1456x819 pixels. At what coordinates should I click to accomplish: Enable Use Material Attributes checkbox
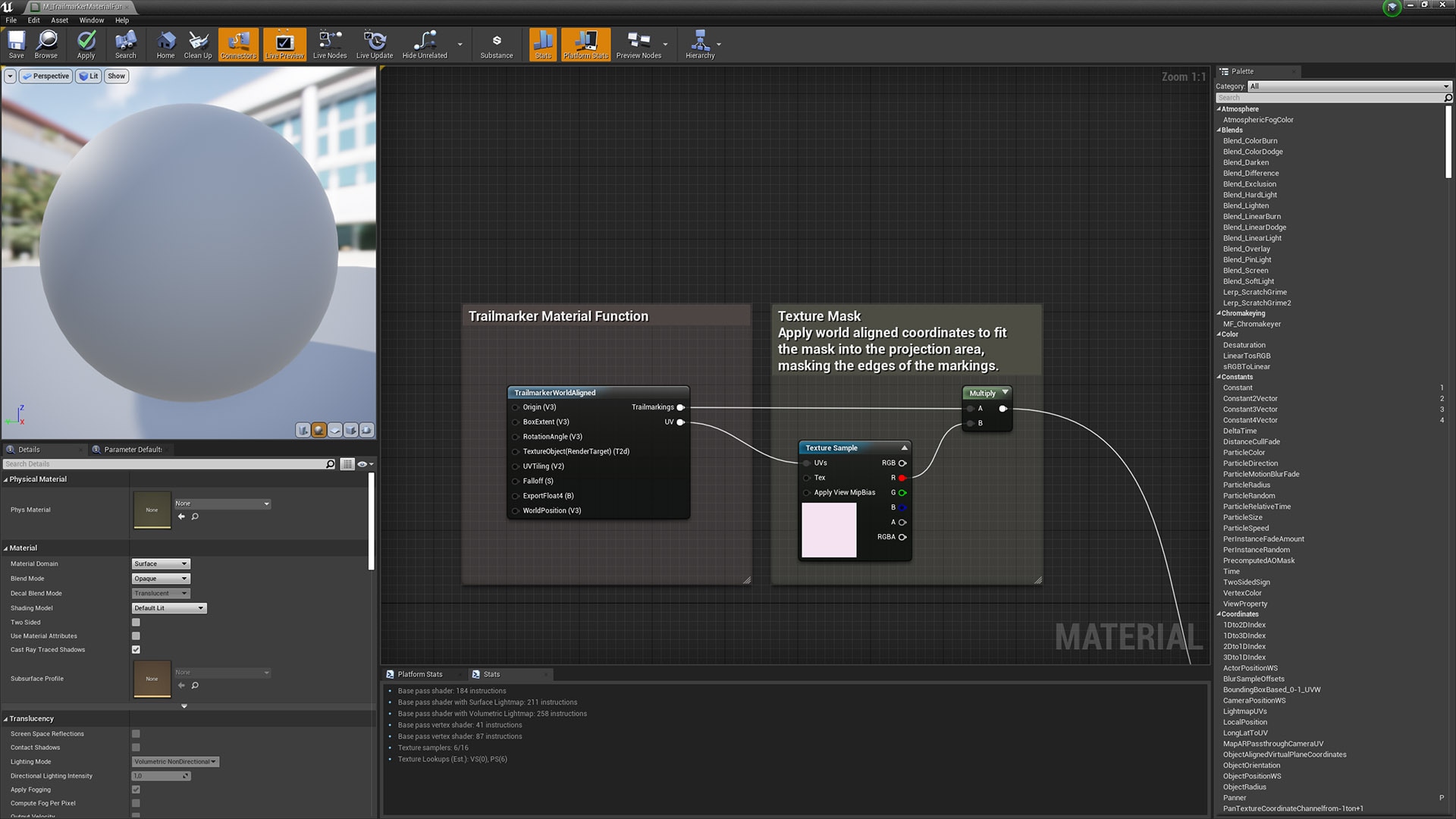[x=136, y=636]
